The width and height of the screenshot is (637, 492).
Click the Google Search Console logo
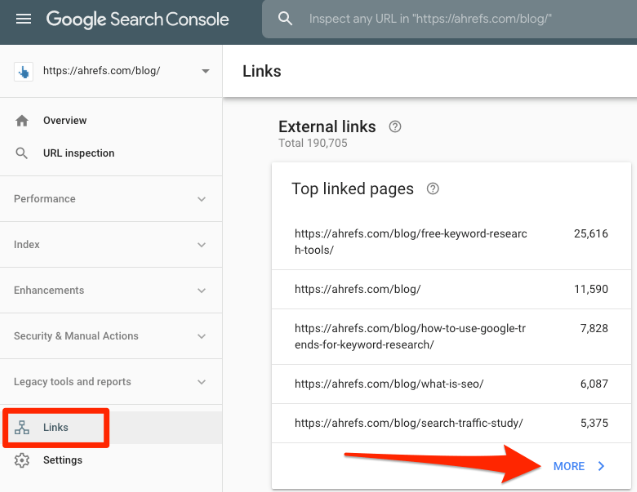tap(137, 20)
